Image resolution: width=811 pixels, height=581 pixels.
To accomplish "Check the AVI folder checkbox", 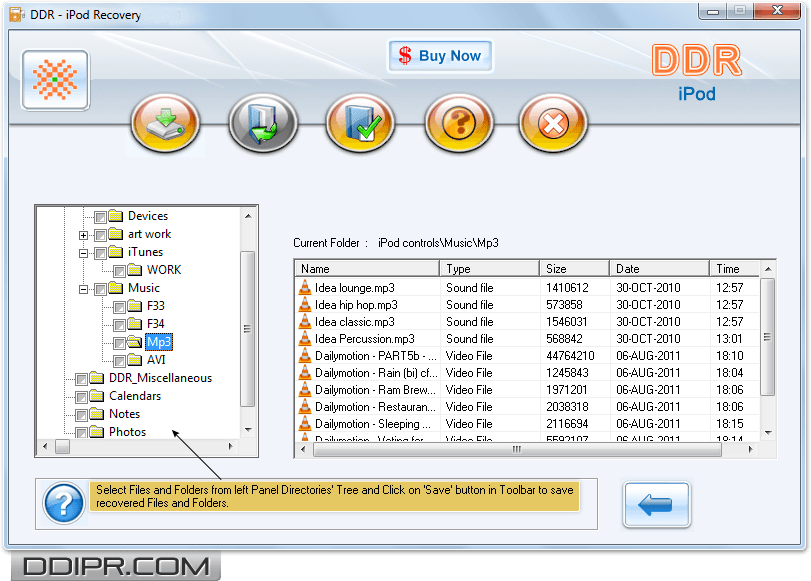I will click(119, 361).
